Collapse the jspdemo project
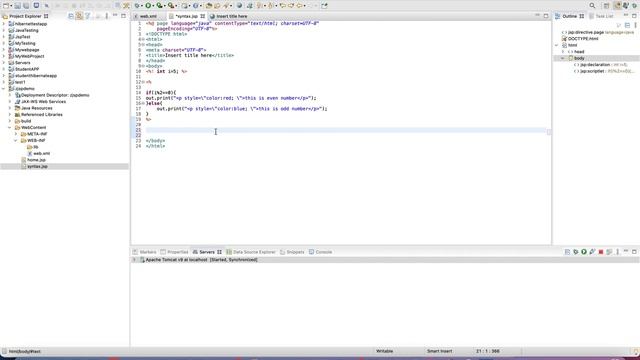Image resolution: width=640 pixels, height=360 pixels. click(4, 89)
